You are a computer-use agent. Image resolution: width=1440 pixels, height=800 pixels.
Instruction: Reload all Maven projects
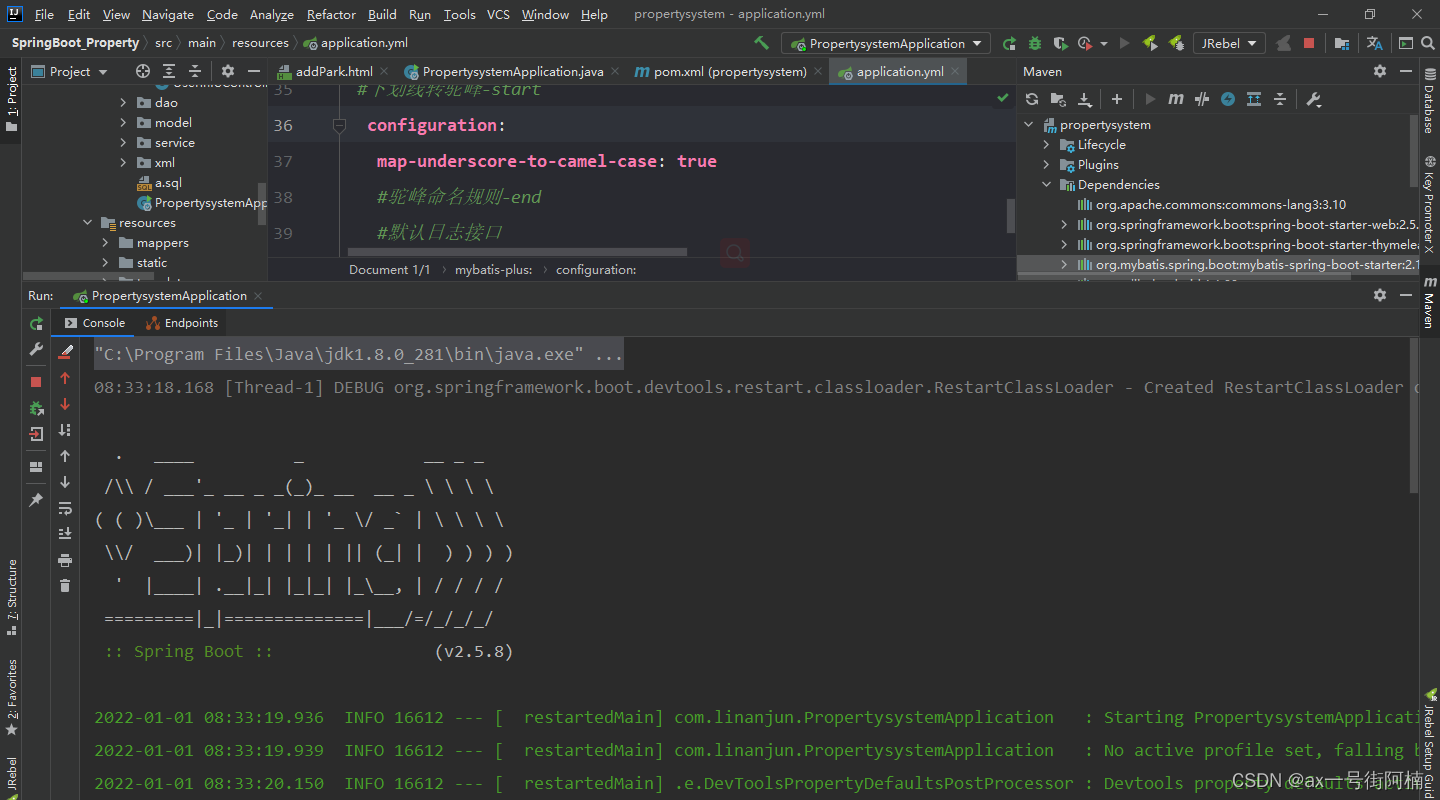tap(1032, 99)
